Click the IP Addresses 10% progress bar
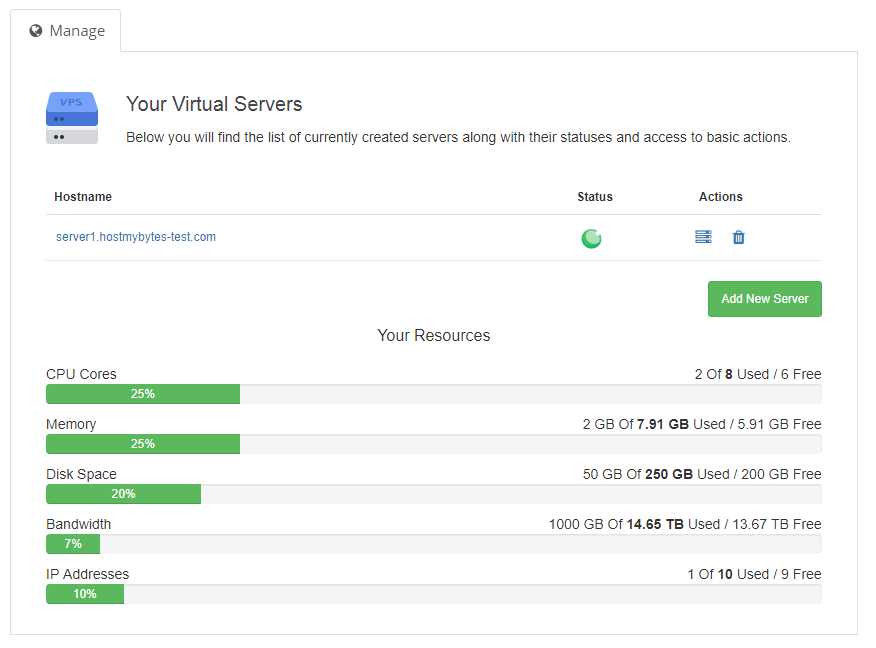876x648 pixels. pos(85,594)
